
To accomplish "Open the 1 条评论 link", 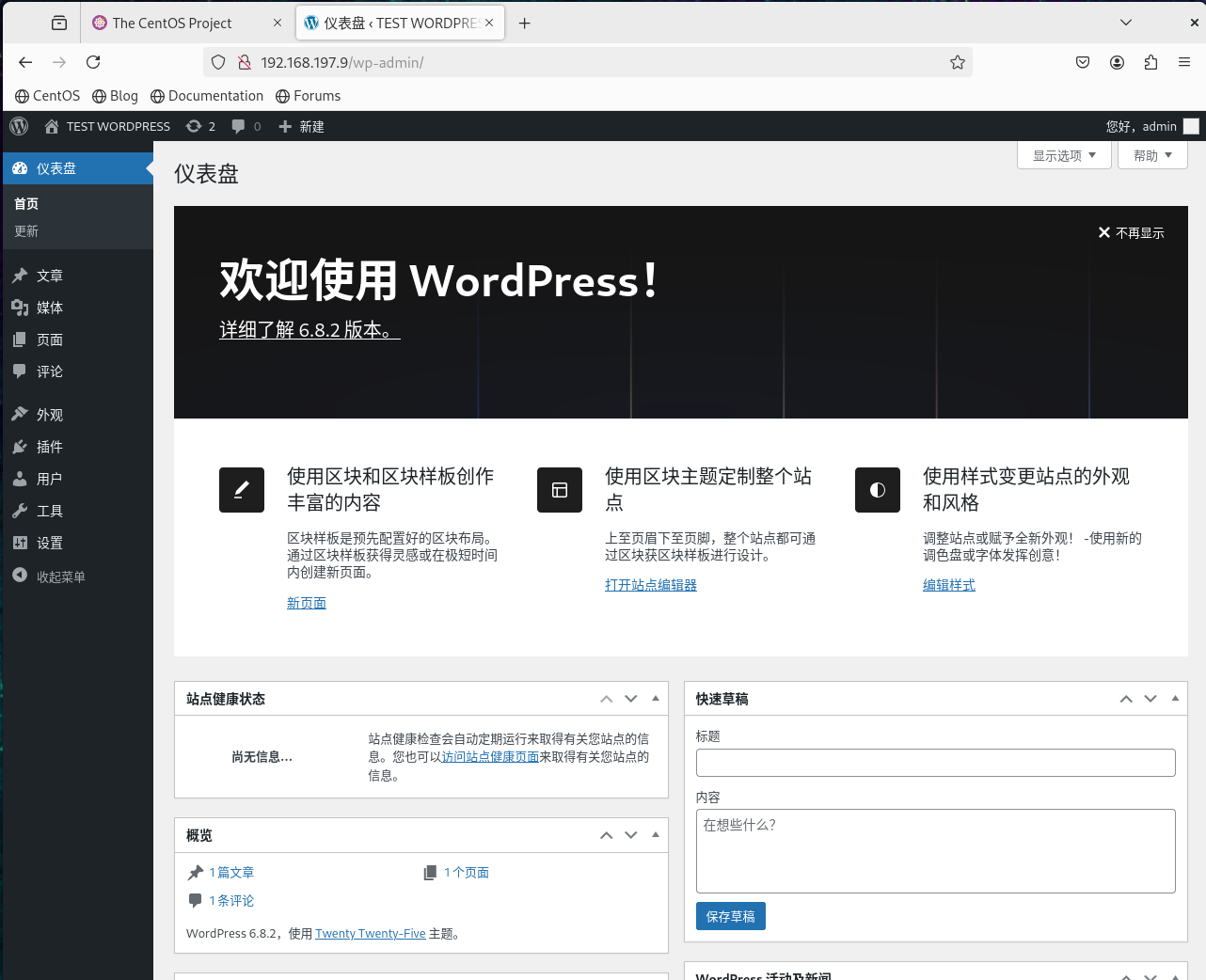I will pos(231,901).
